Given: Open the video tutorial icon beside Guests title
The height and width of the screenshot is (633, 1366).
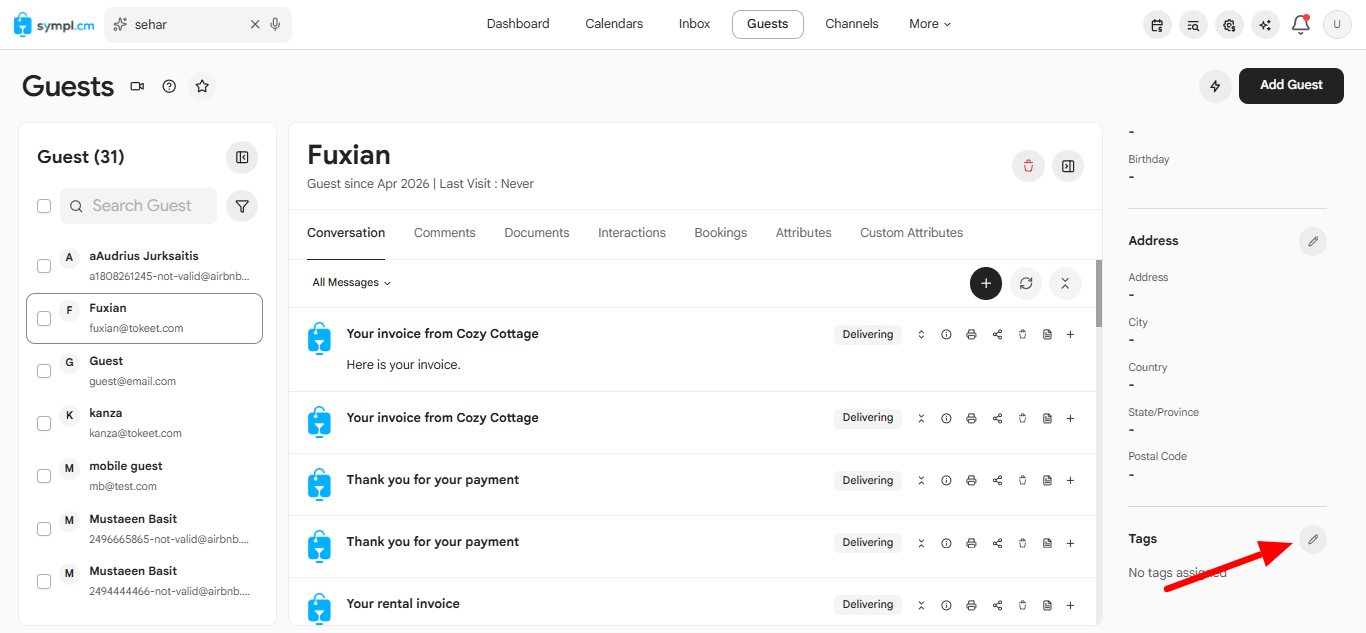Looking at the screenshot, I should pyautogui.click(x=137, y=86).
